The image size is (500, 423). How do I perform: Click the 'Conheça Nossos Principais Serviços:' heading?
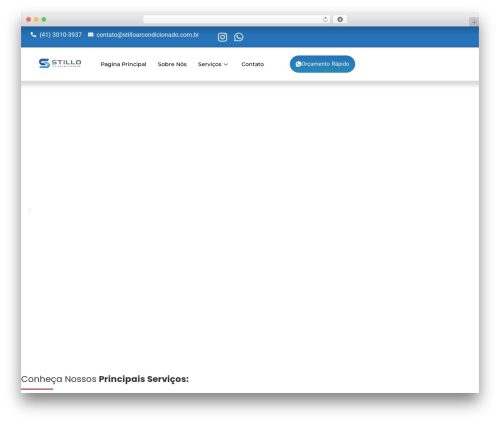(x=105, y=379)
